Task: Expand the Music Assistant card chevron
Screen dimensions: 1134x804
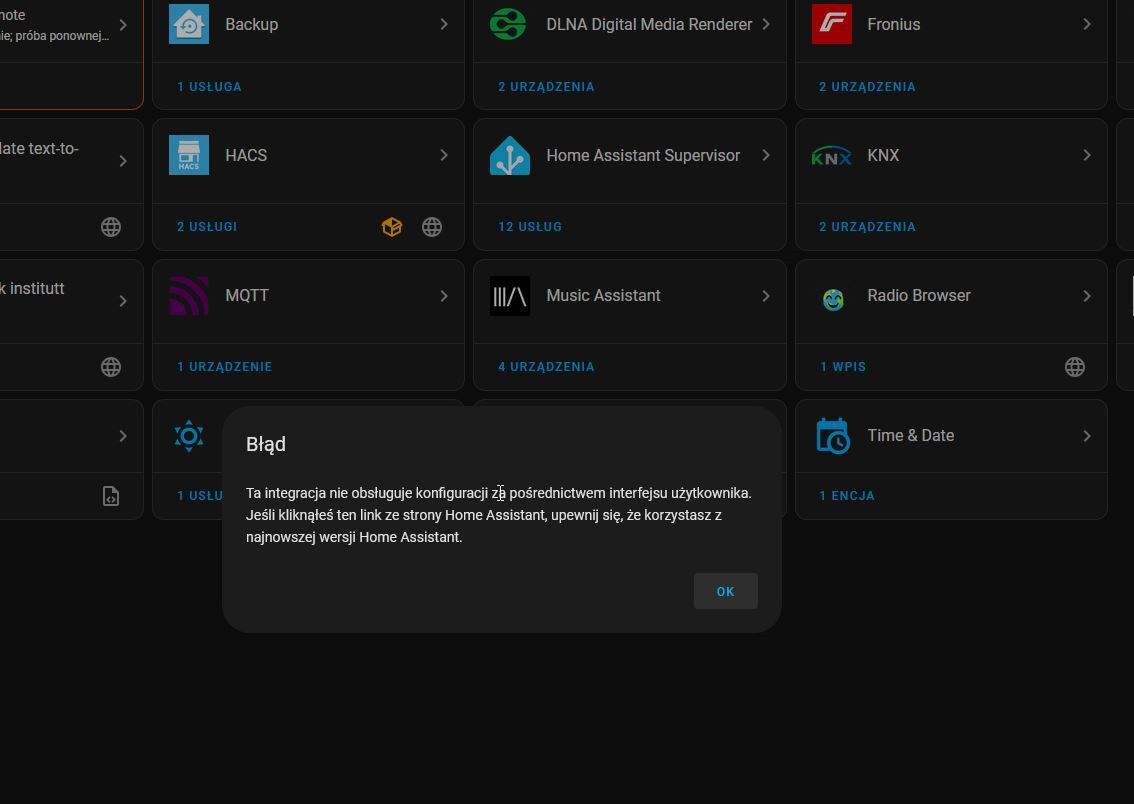Action: tap(766, 296)
